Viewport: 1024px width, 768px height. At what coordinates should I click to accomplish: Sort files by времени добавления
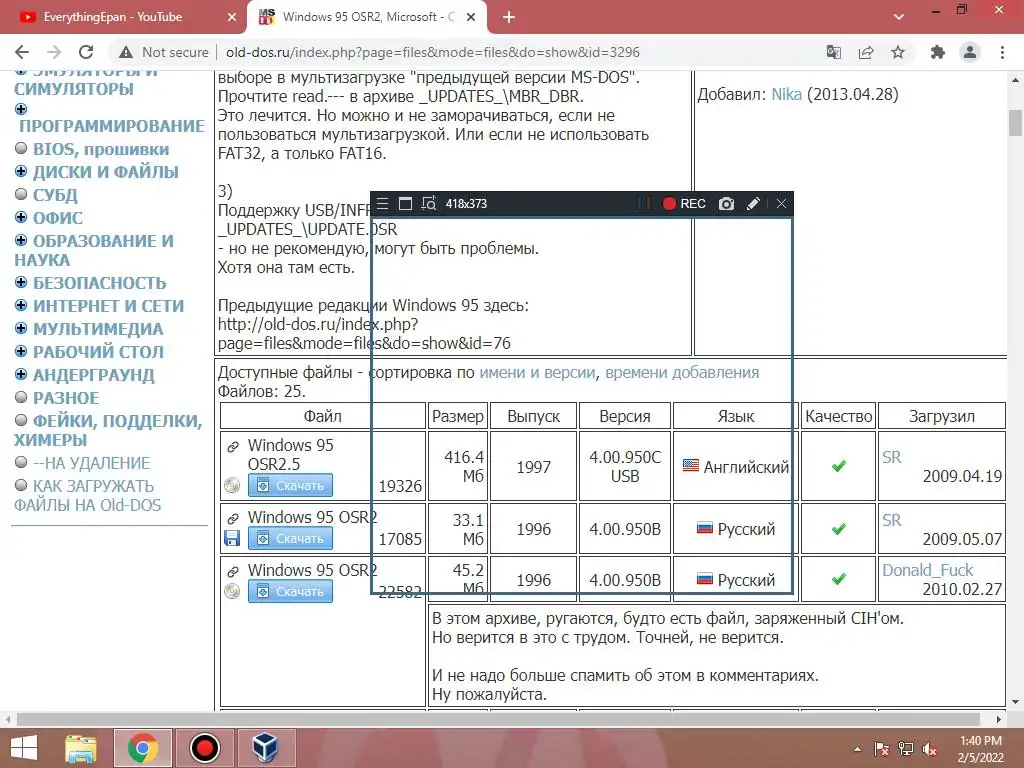pyautogui.click(x=682, y=373)
